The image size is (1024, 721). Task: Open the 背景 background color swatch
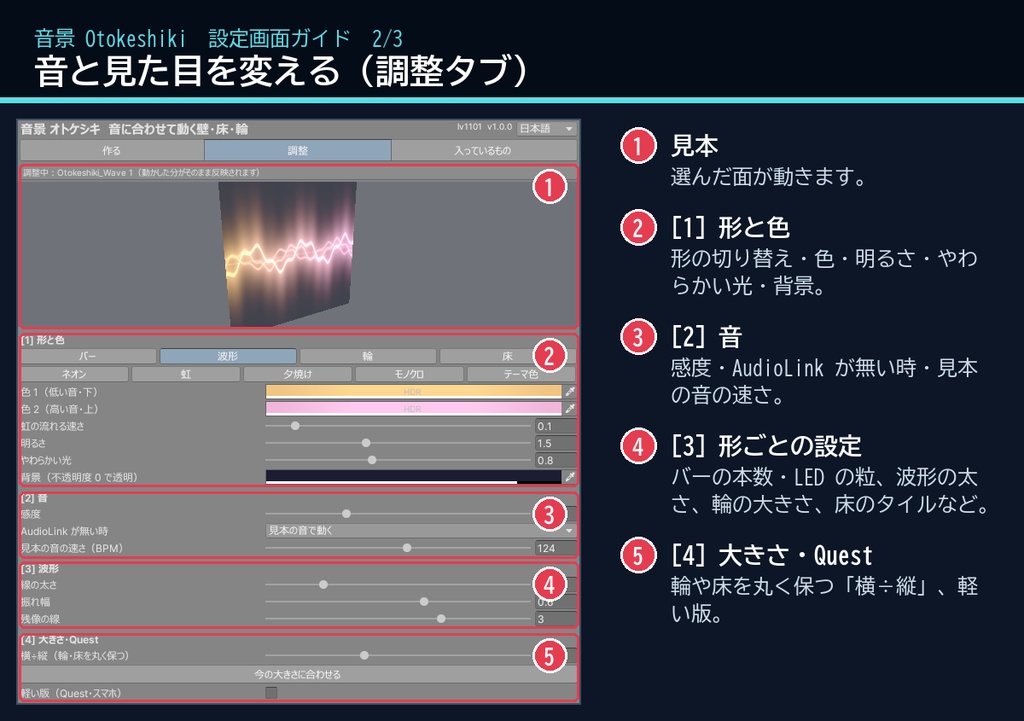click(x=413, y=477)
